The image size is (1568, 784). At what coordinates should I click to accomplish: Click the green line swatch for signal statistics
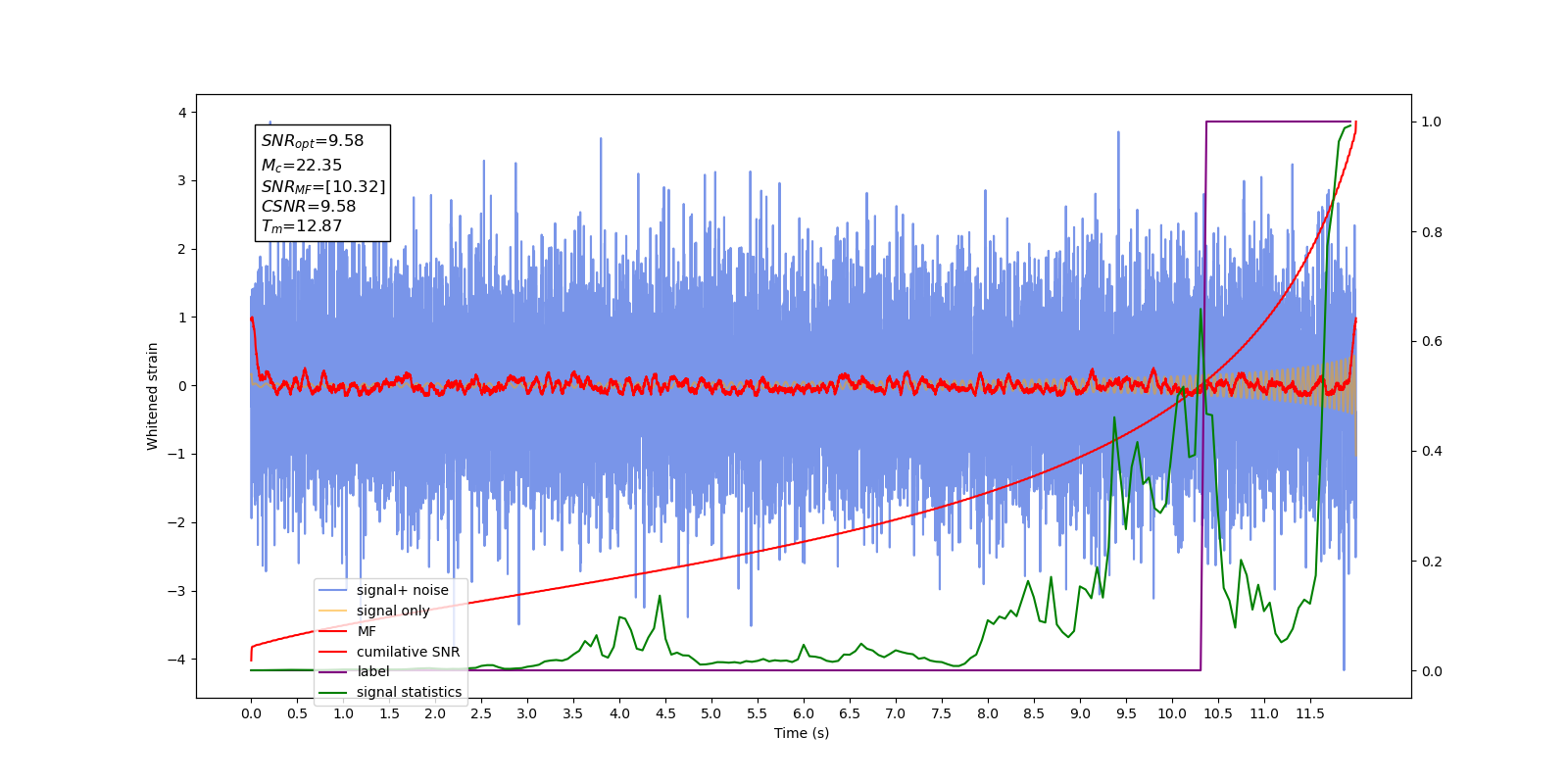(333, 692)
